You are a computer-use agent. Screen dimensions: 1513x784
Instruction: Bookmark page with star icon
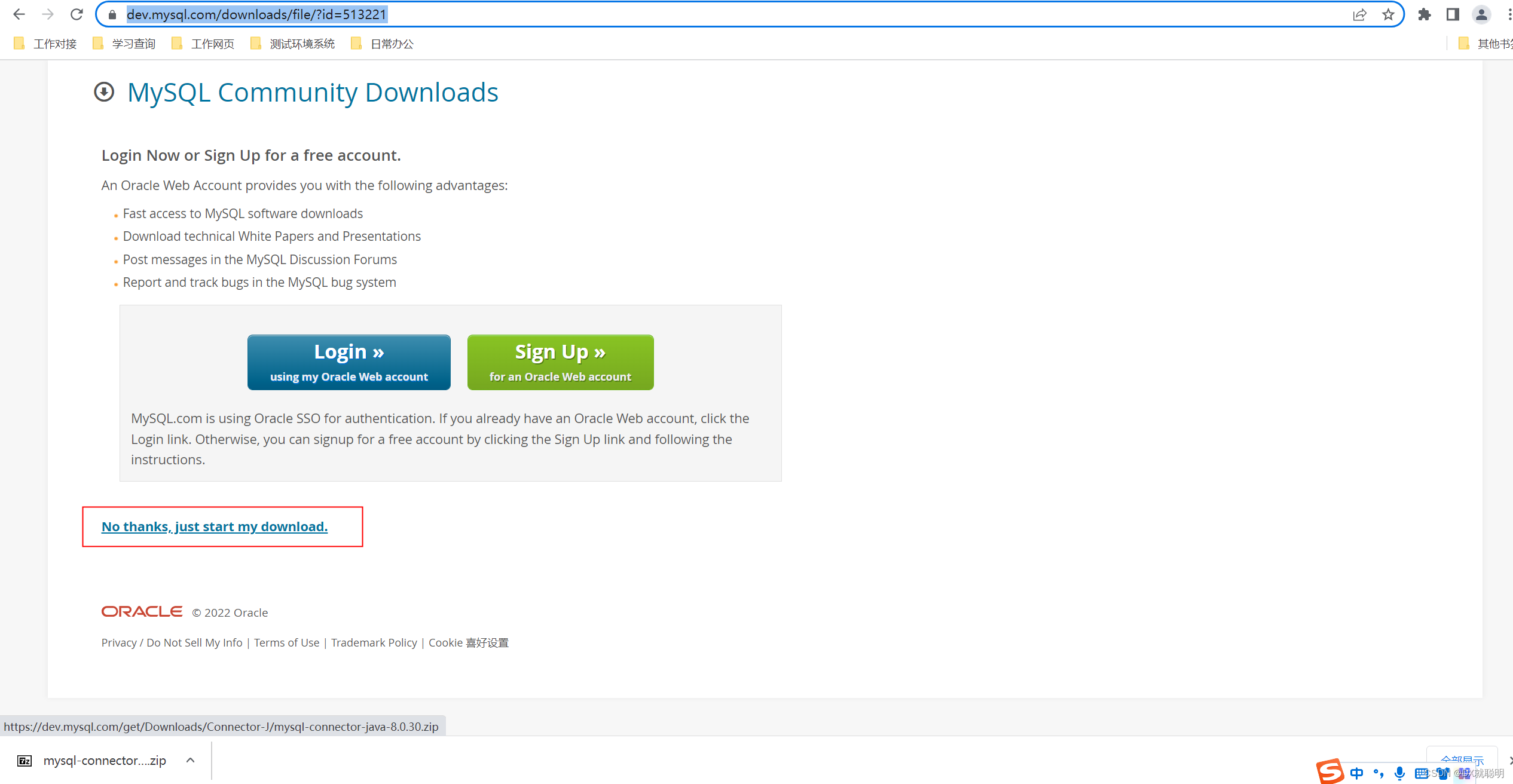pos(1388,14)
